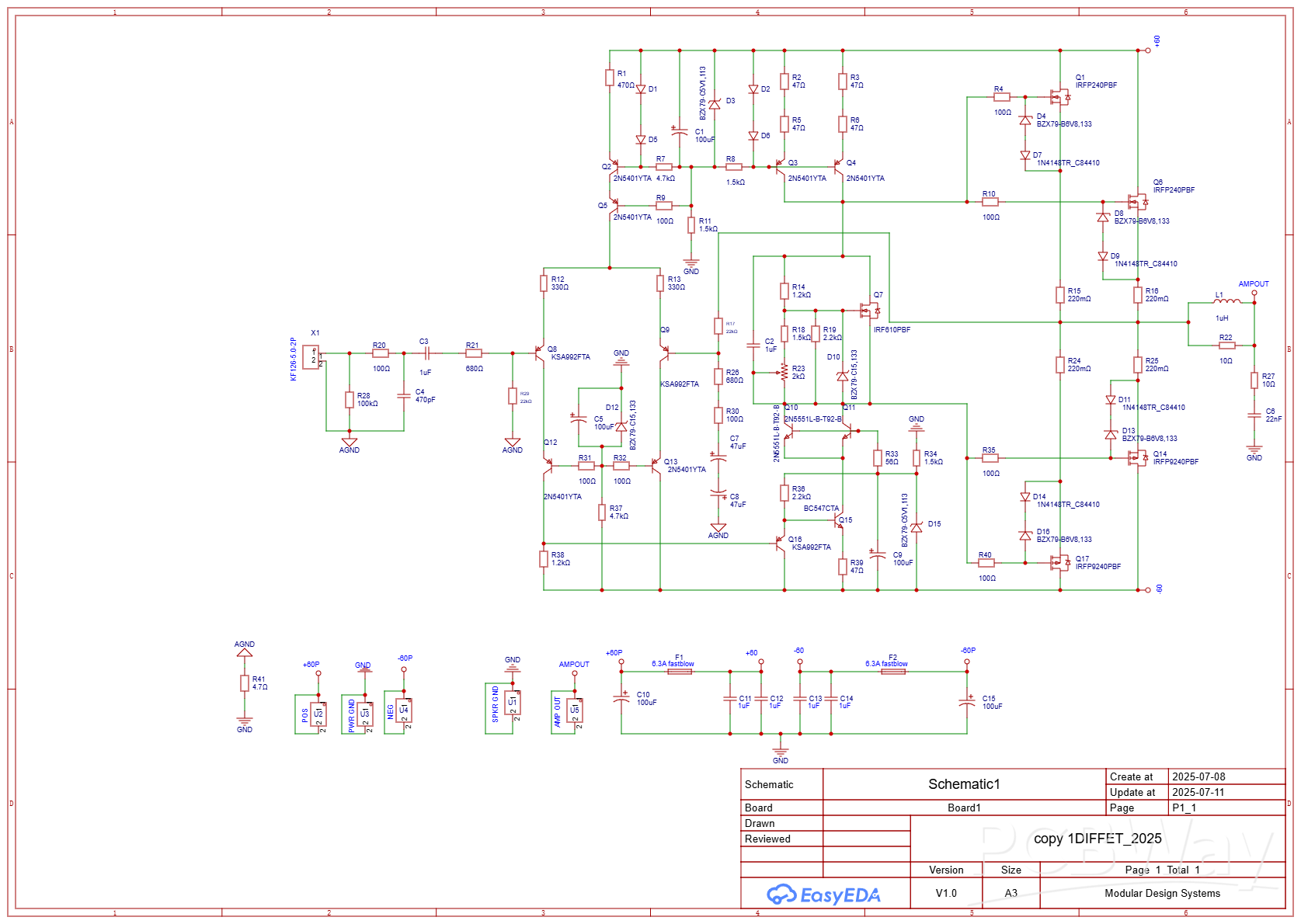1301x924 pixels.
Task: Select the Q1 IRFP240PBF MOSFET symbol
Action: point(1059,97)
